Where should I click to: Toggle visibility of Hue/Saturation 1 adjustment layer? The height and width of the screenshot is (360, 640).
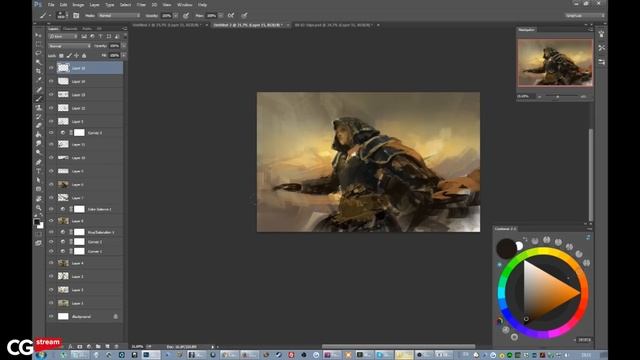51,232
